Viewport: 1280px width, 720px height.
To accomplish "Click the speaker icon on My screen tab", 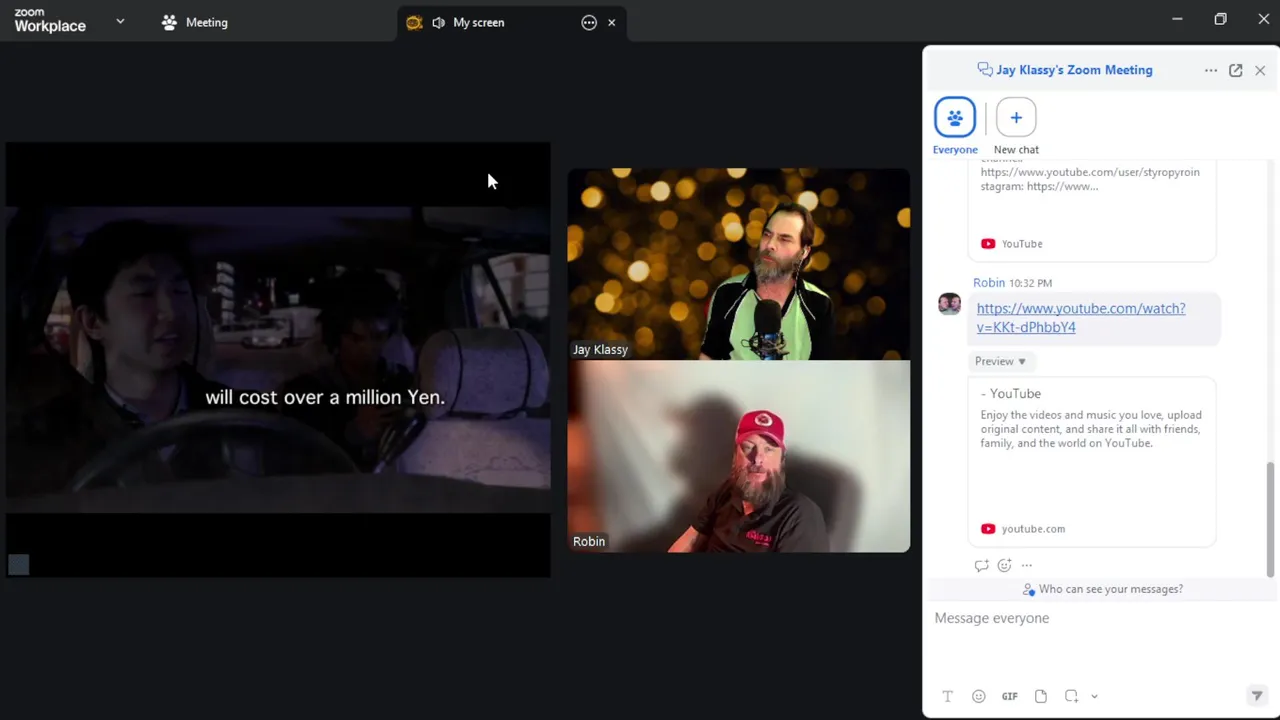I will (438, 22).
